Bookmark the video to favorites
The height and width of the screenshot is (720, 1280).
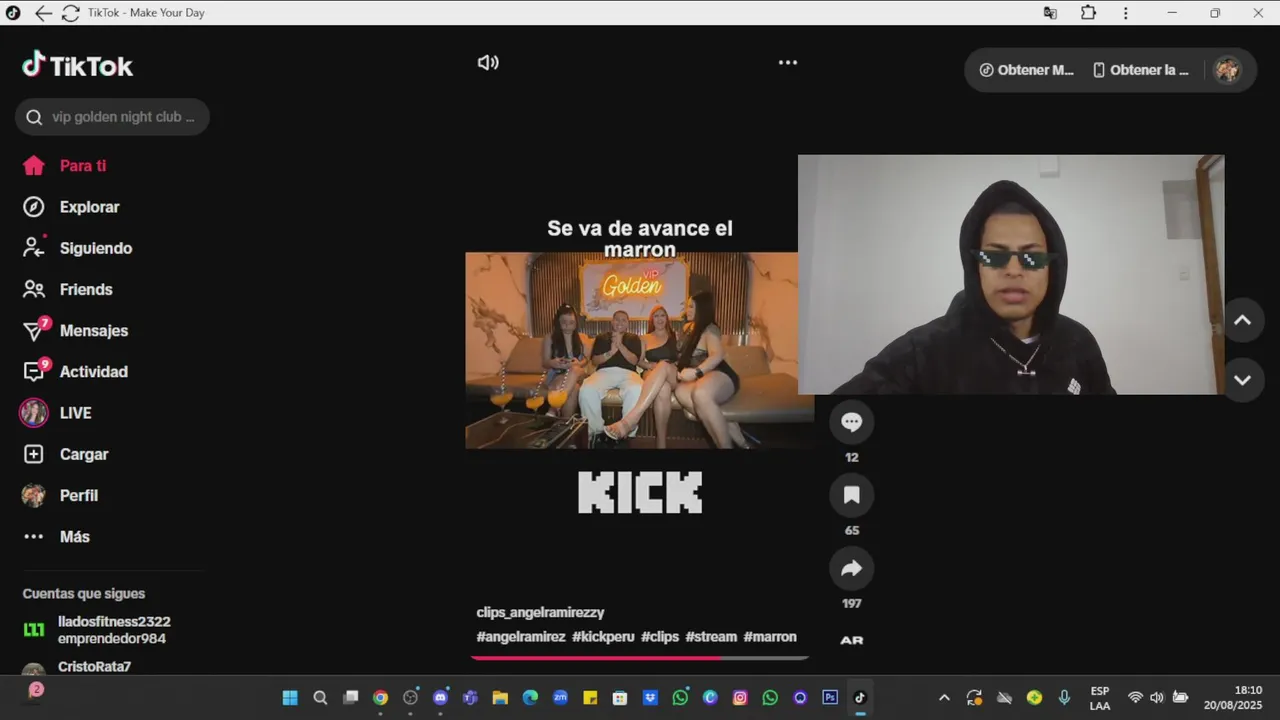click(851, 495)
